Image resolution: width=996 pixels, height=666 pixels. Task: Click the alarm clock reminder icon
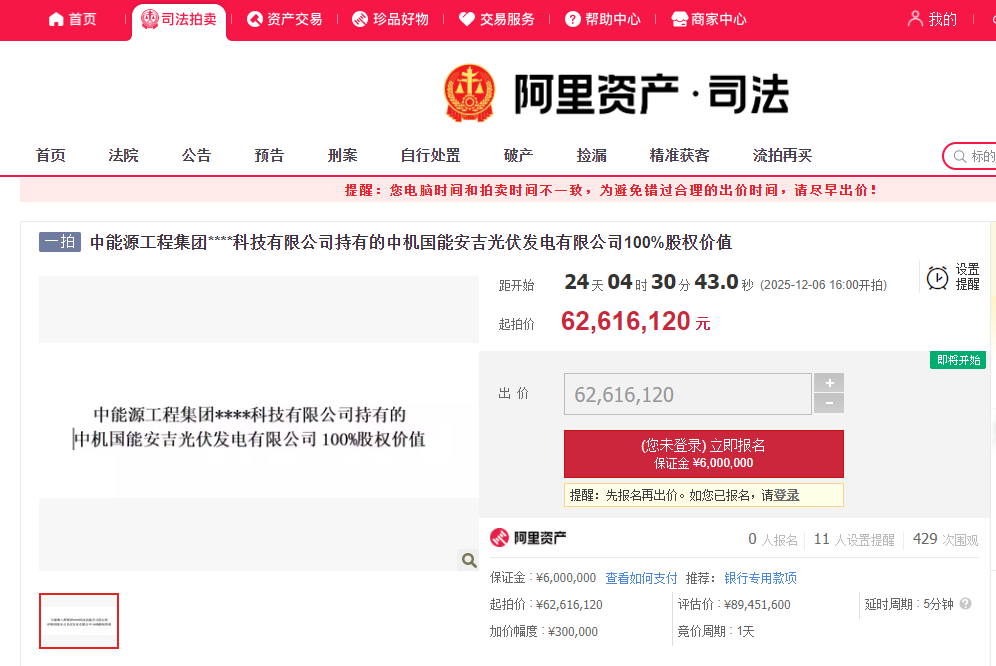pos(938,278)
